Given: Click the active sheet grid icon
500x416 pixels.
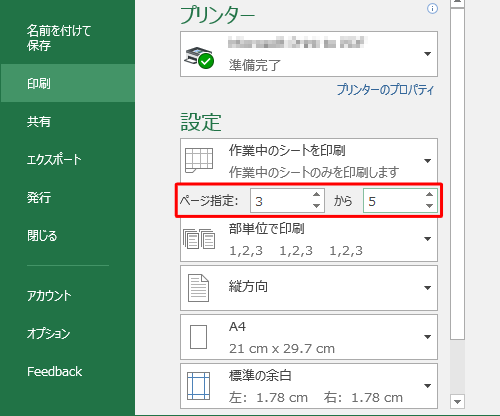Looking at the screenshot, I should pos(199,160).
